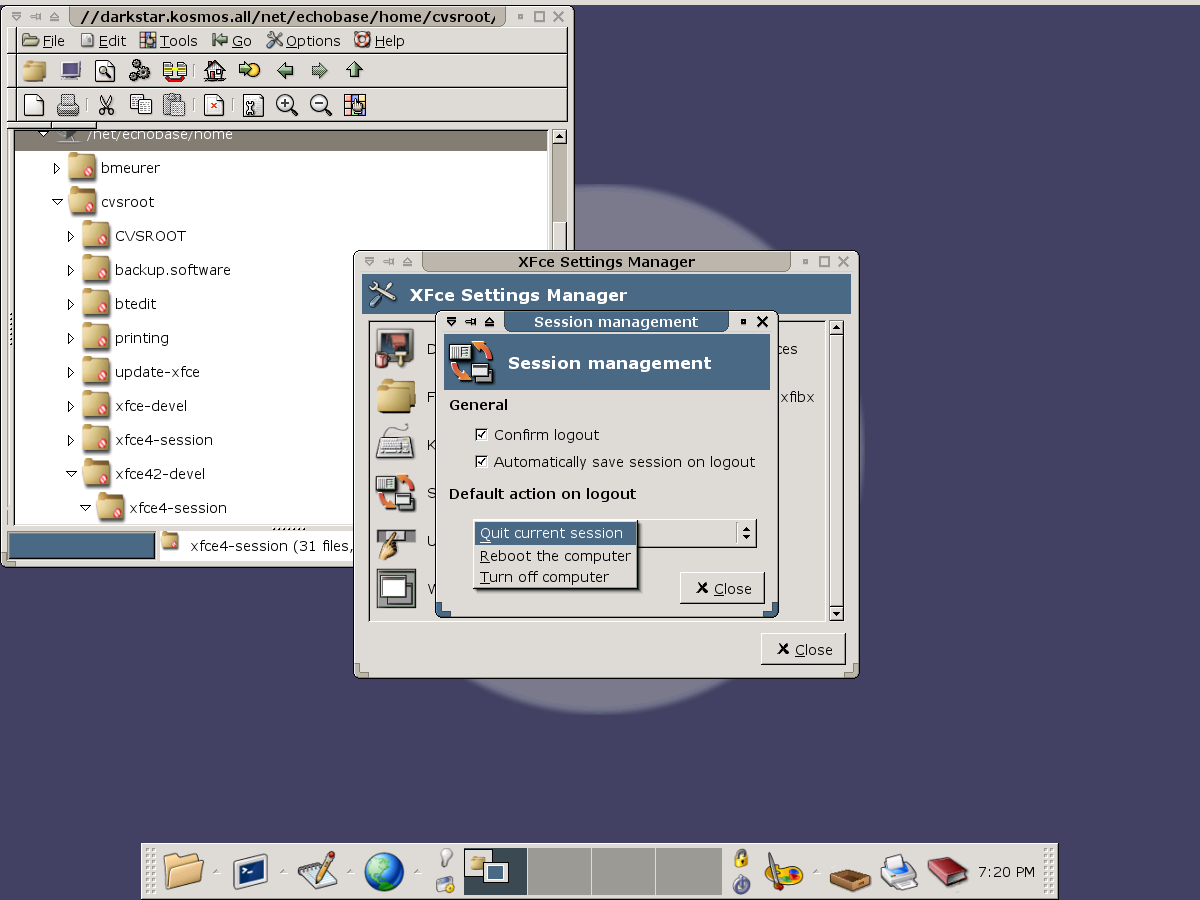Viewport: 1200px width, 900px height.
Task: Click the lightbulb icon in the bottom panel
Action: coord(446,858)
